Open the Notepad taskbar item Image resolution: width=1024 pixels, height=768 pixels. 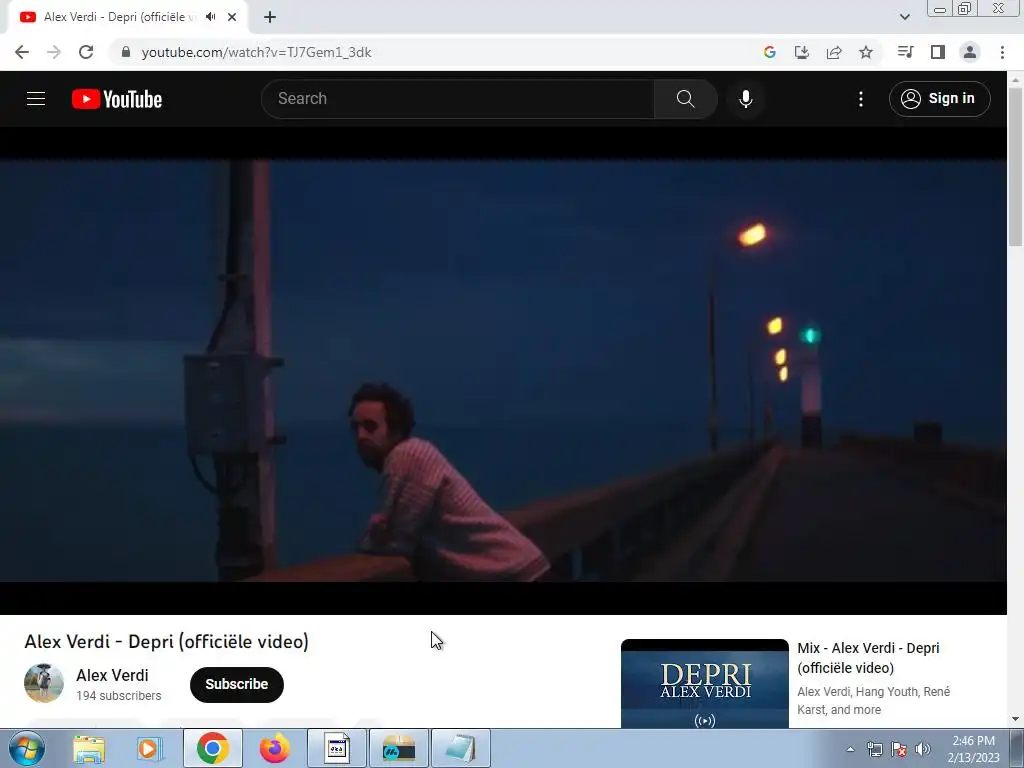pyautogui.click(x=460, y=748)
